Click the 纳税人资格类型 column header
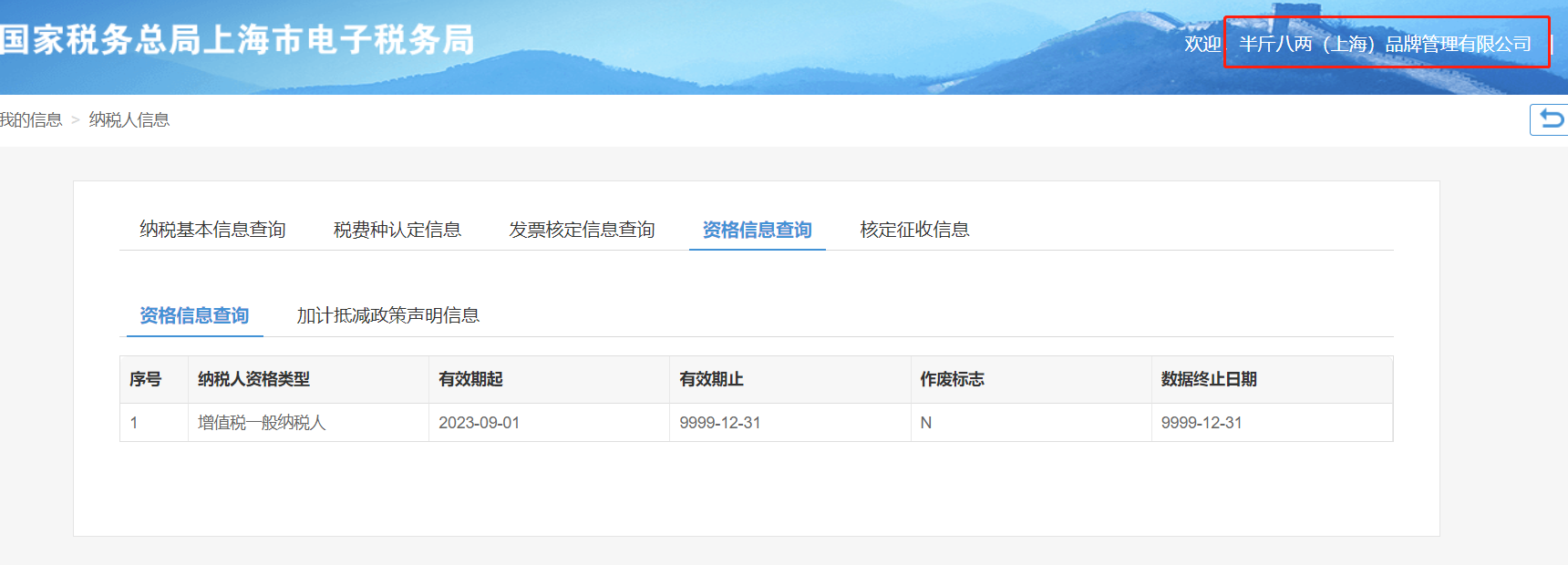This screenshot has width=1568, height=565. pyautogui.click(x=253, y=379)
